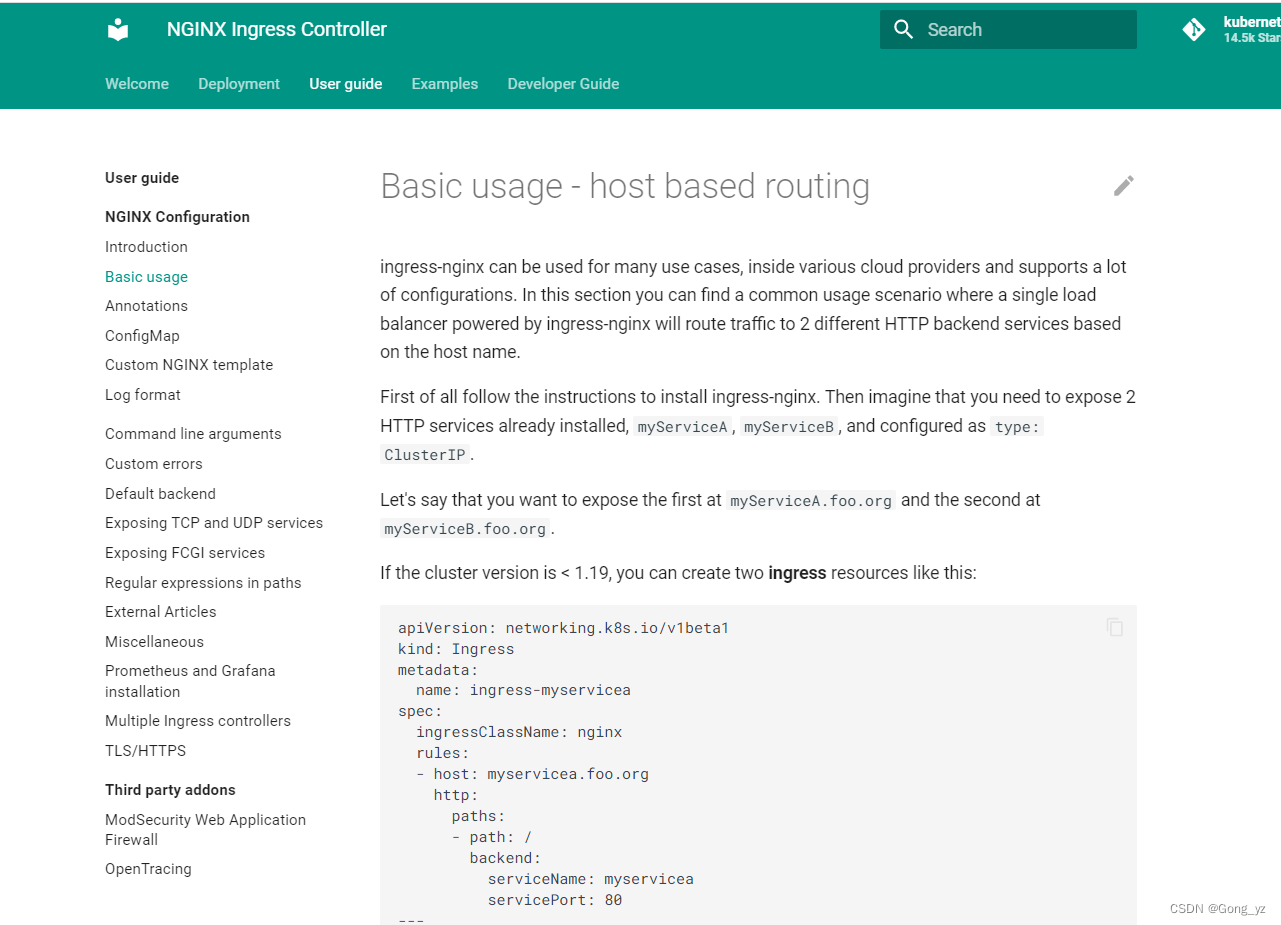The height and width of the screenshot is (925, 1281).
Task: Click 'serviceName: myservicea' code line
Action: (591, 879)
